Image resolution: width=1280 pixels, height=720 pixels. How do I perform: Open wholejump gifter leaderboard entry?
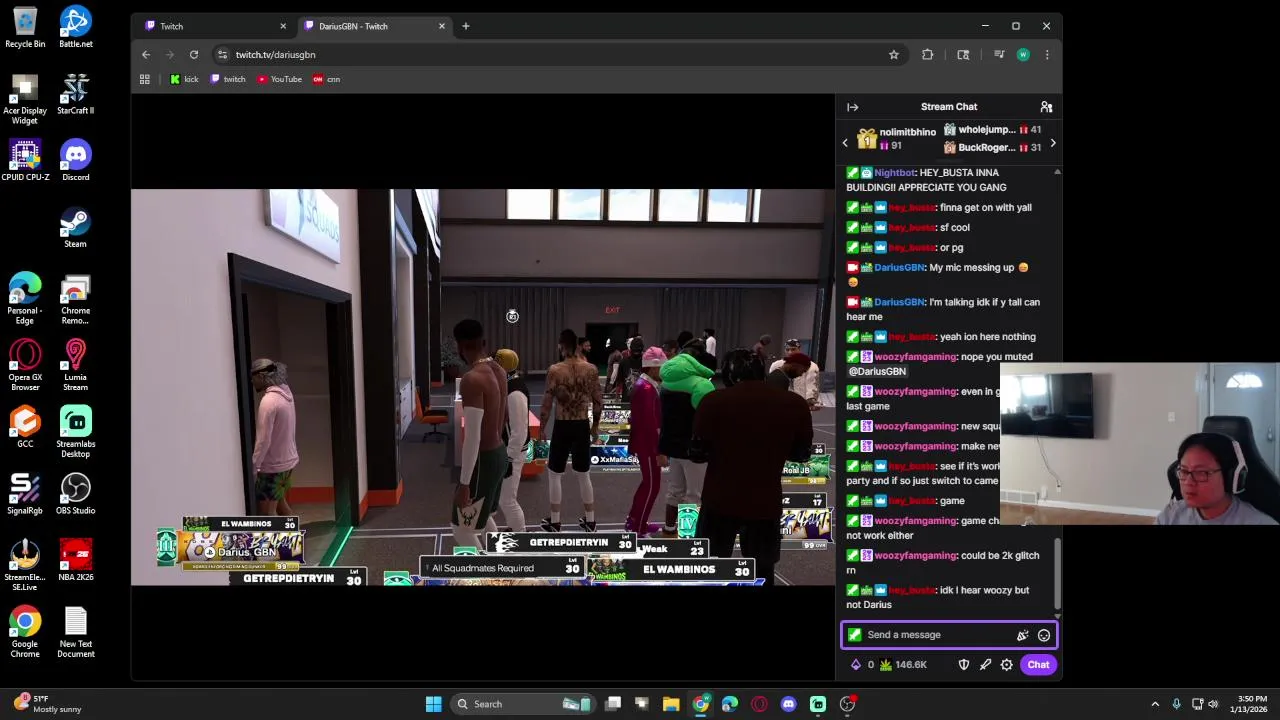pos(993,130)
